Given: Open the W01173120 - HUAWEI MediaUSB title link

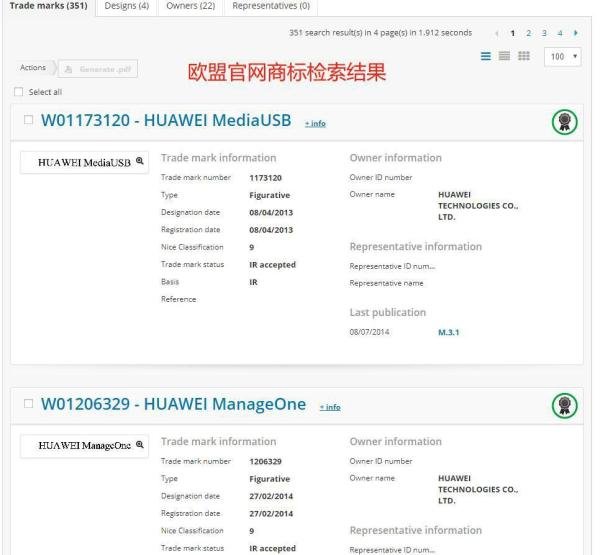Looking at the screenshot, I should click(x=166, y=120).
